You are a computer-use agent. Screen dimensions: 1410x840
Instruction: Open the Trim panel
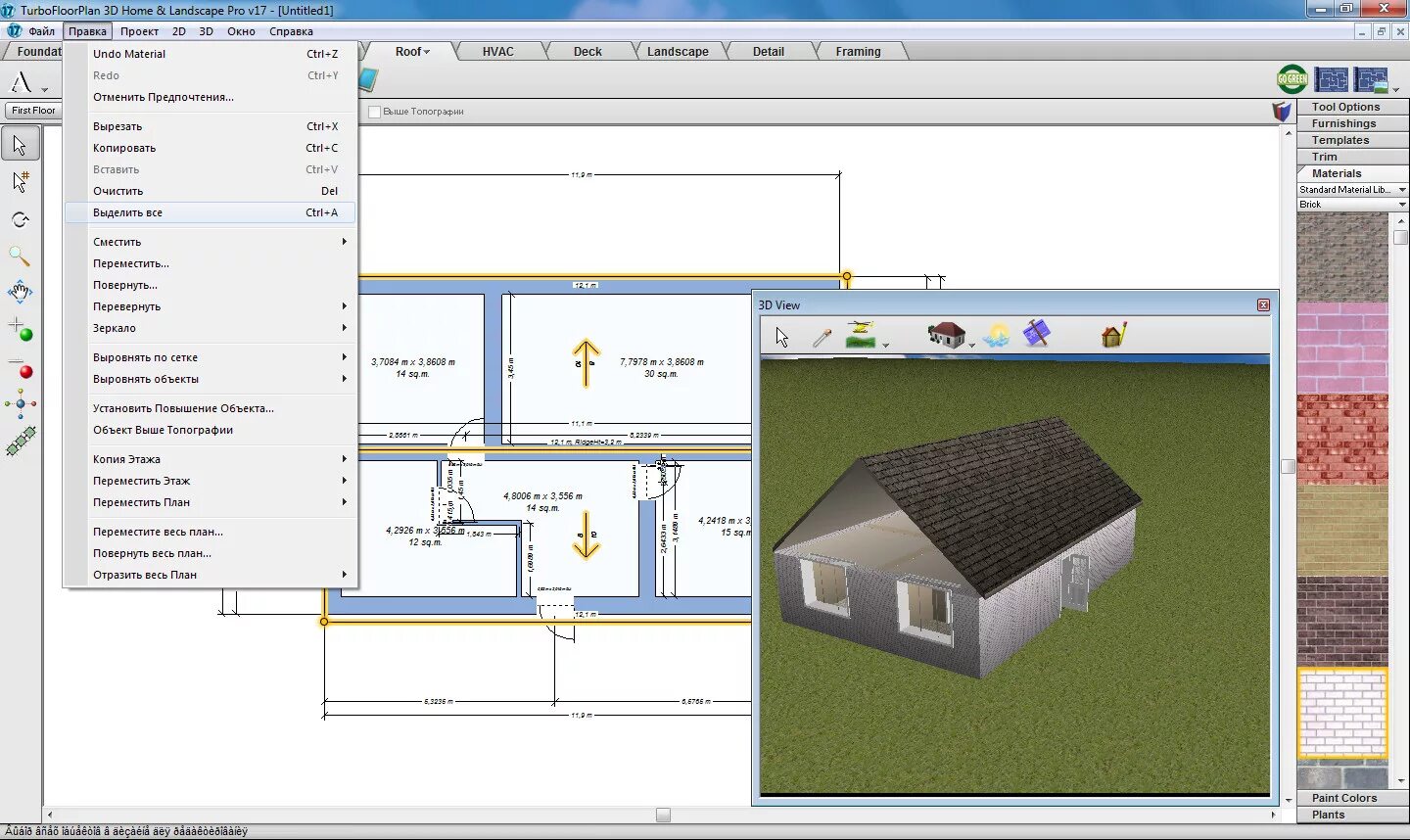(x=1352, y=157)
